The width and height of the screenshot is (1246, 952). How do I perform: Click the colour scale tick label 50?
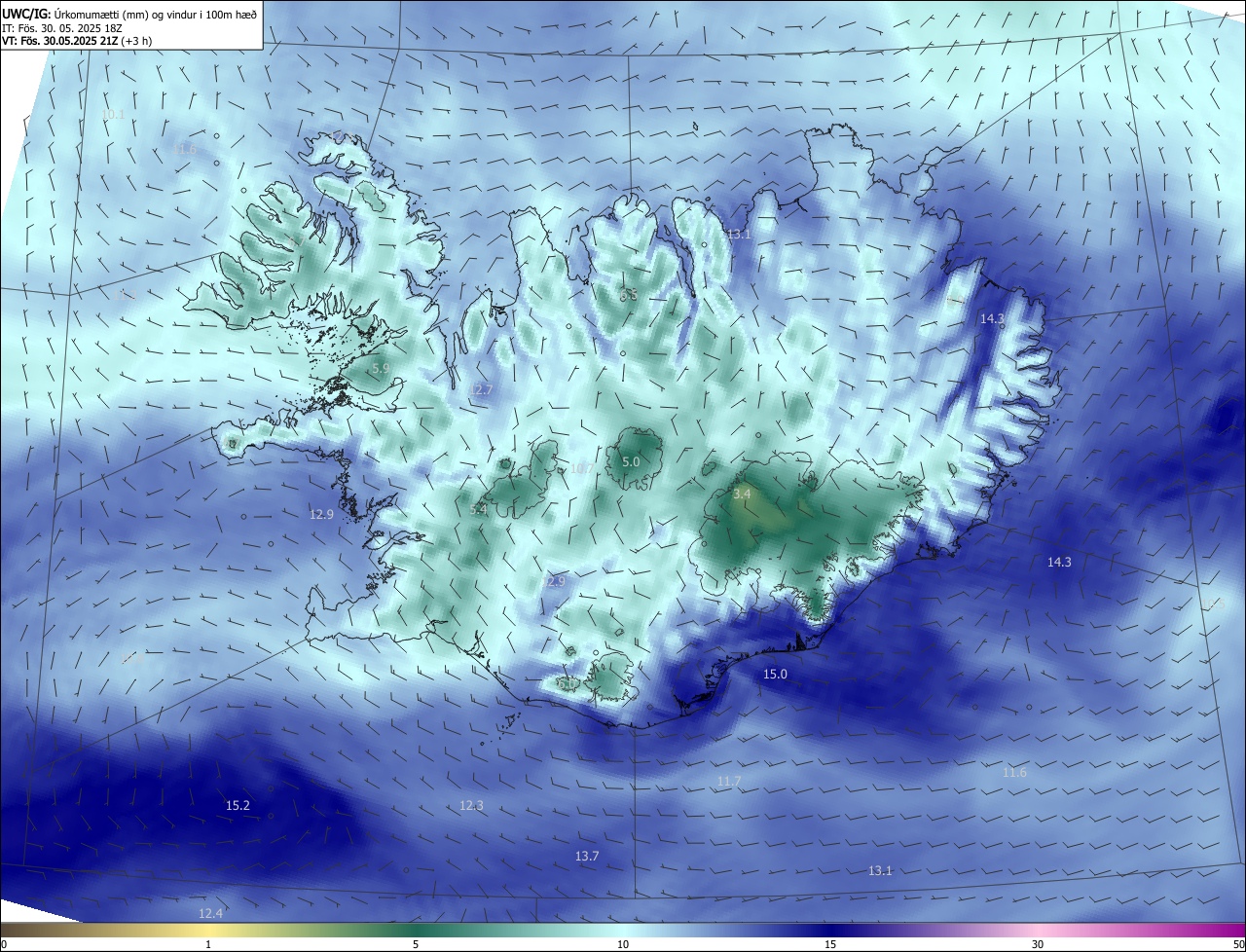pyautogui.click(x=1238, y=944)
